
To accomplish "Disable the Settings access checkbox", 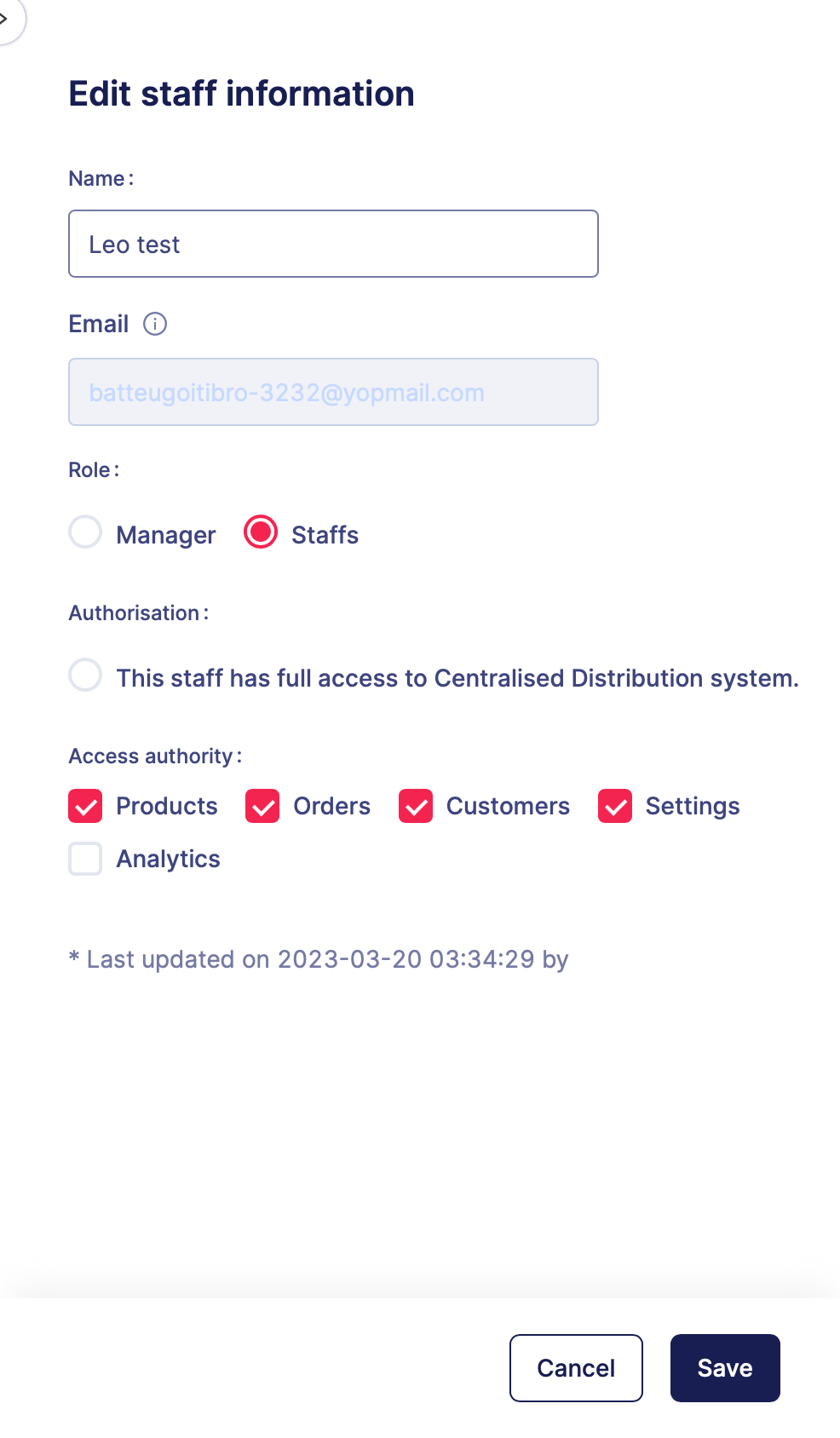I will pyautogui.click(x=615, y=806).
